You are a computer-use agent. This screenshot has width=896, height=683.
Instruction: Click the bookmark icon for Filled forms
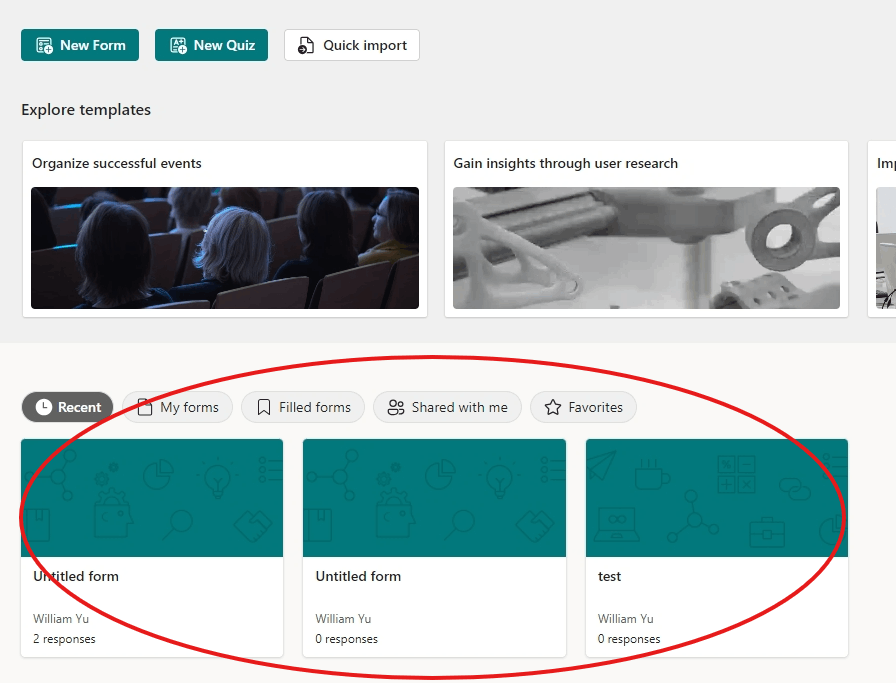pyautogui.click(x=263, y=407)
